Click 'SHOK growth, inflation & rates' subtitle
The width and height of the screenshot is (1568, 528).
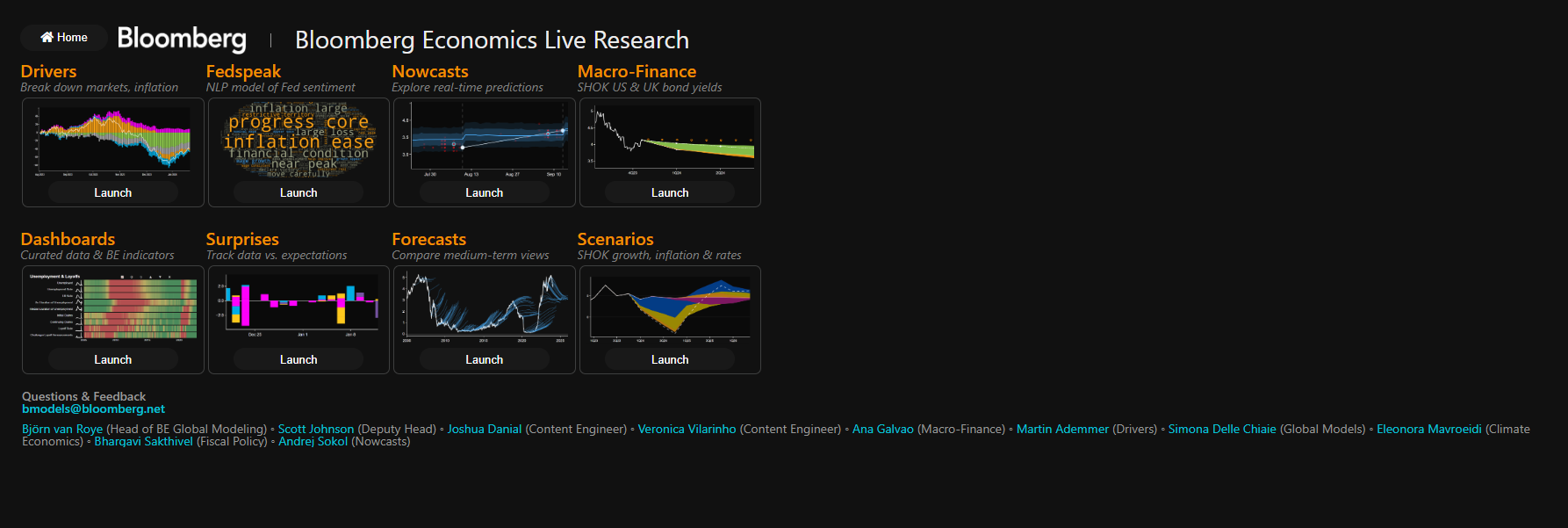(x=659, y=255)
